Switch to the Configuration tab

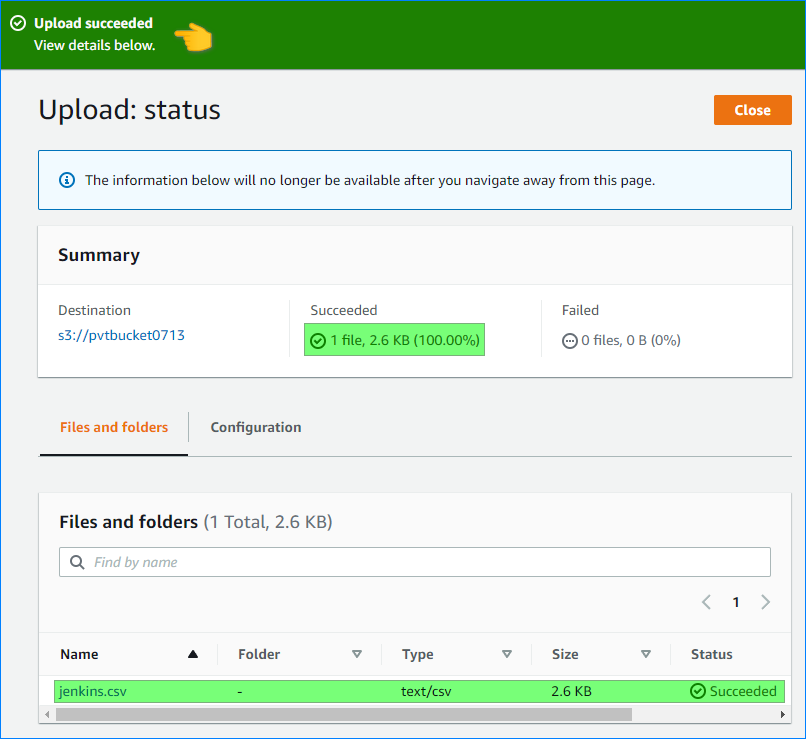(x=255, y=427)
